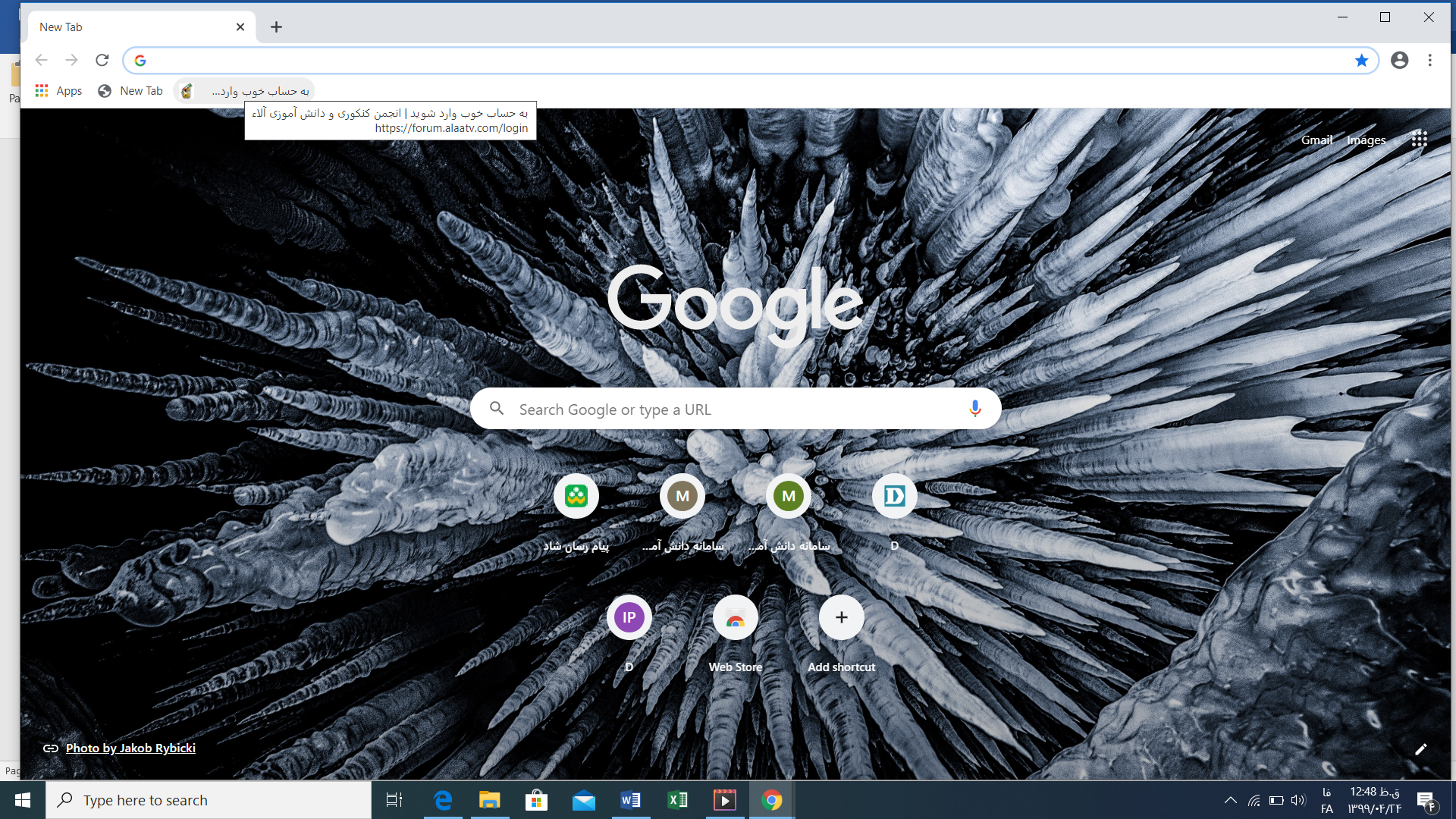Screen dimensions: 1456x819
Task: Open the Images link
Action: [x=1366, y=140]
